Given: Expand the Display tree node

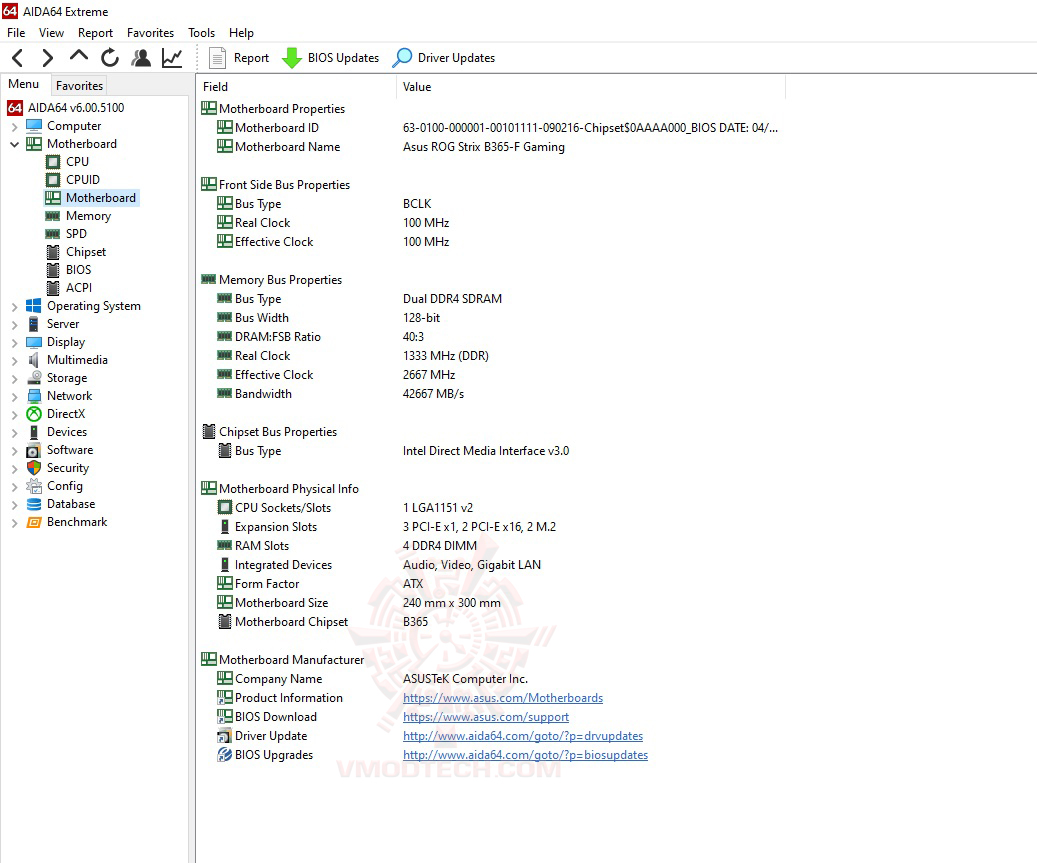Looking at the screenshot, I should pyautogui.click(x=15, y=342).
